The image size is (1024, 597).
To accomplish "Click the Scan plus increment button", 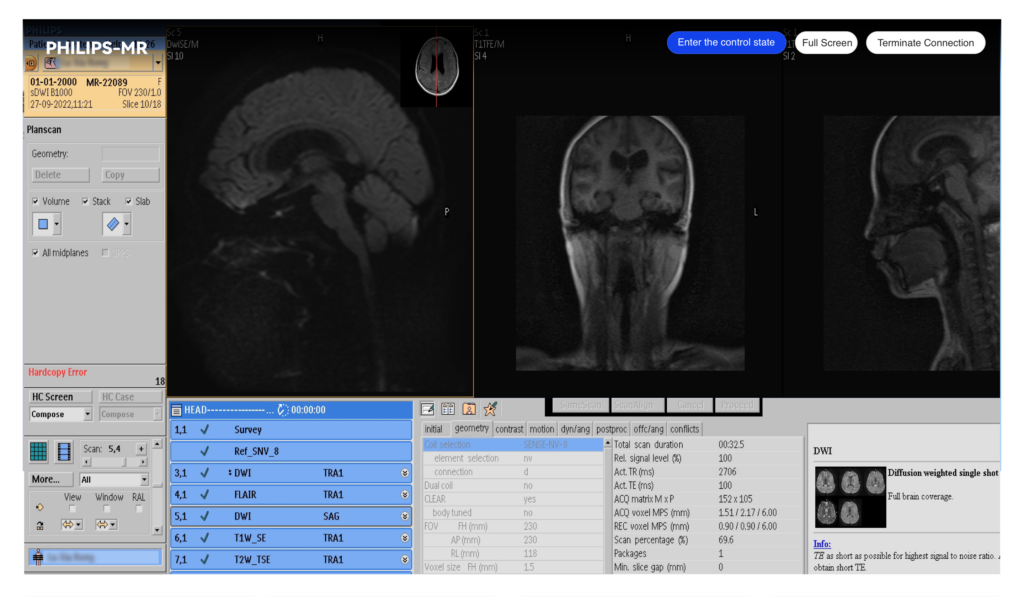I will 140,449.
